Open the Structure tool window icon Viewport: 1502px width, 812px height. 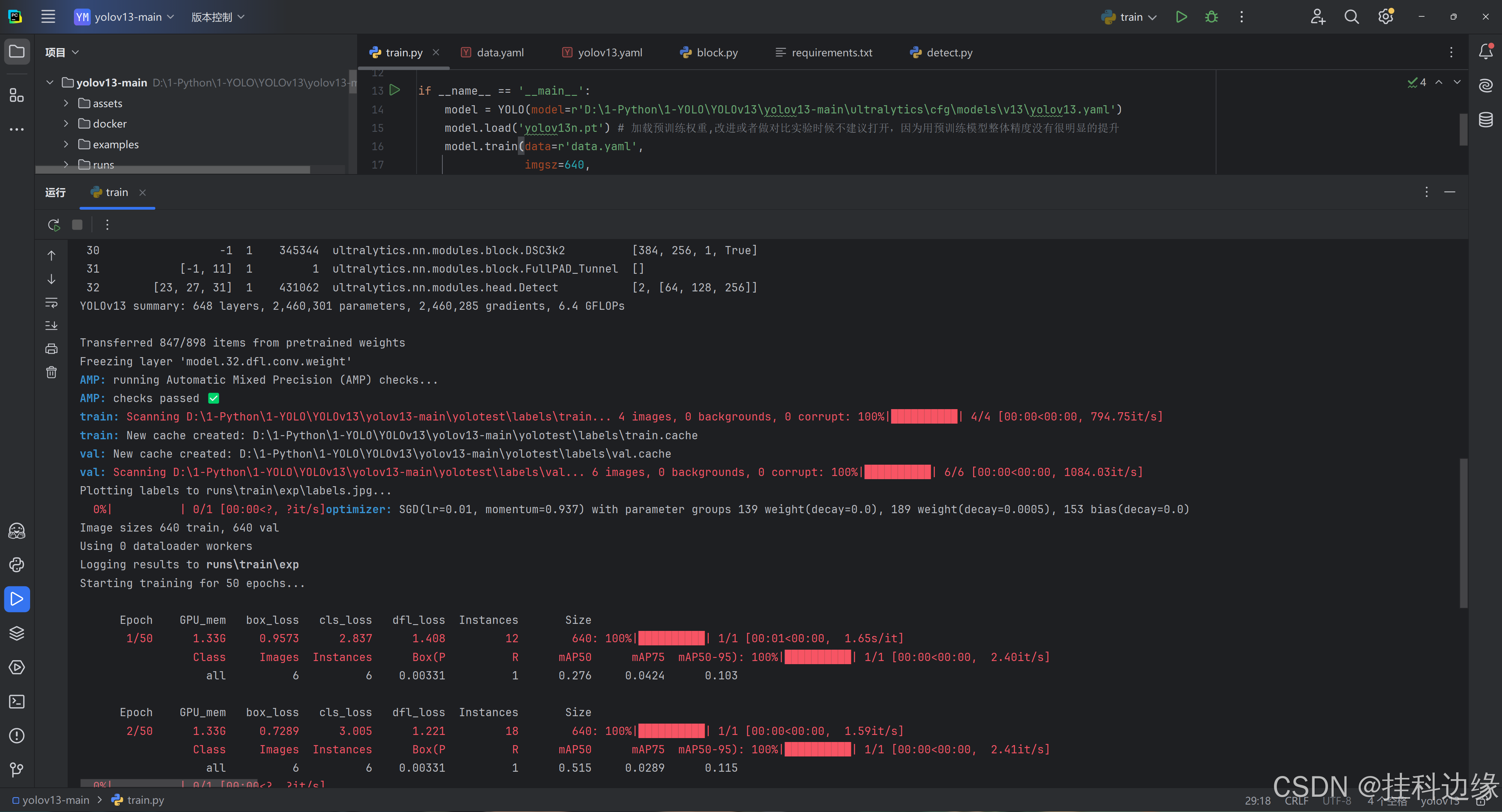click(17, 95)
